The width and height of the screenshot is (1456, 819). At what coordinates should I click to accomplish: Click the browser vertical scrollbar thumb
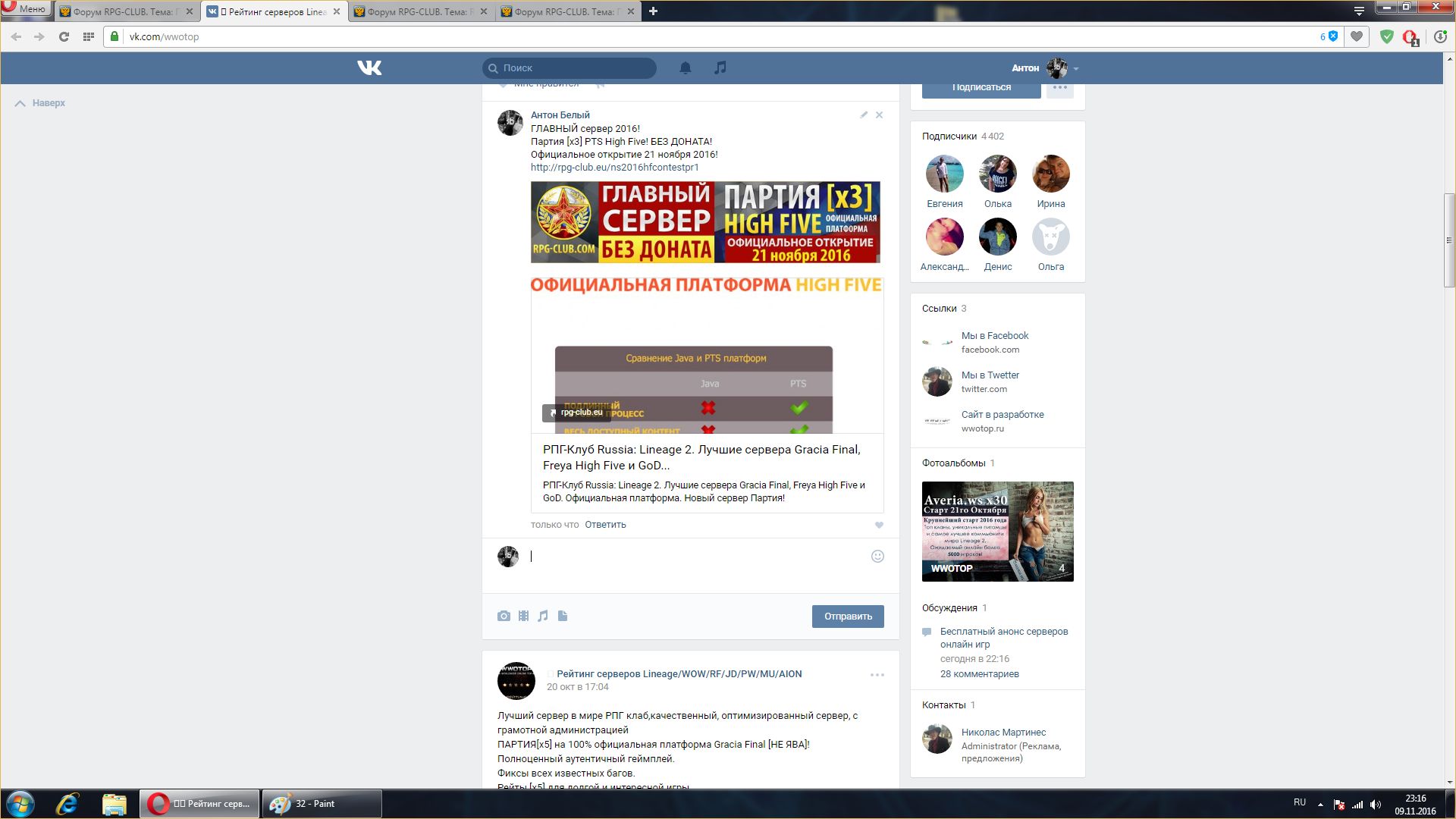click(1449, 240)
